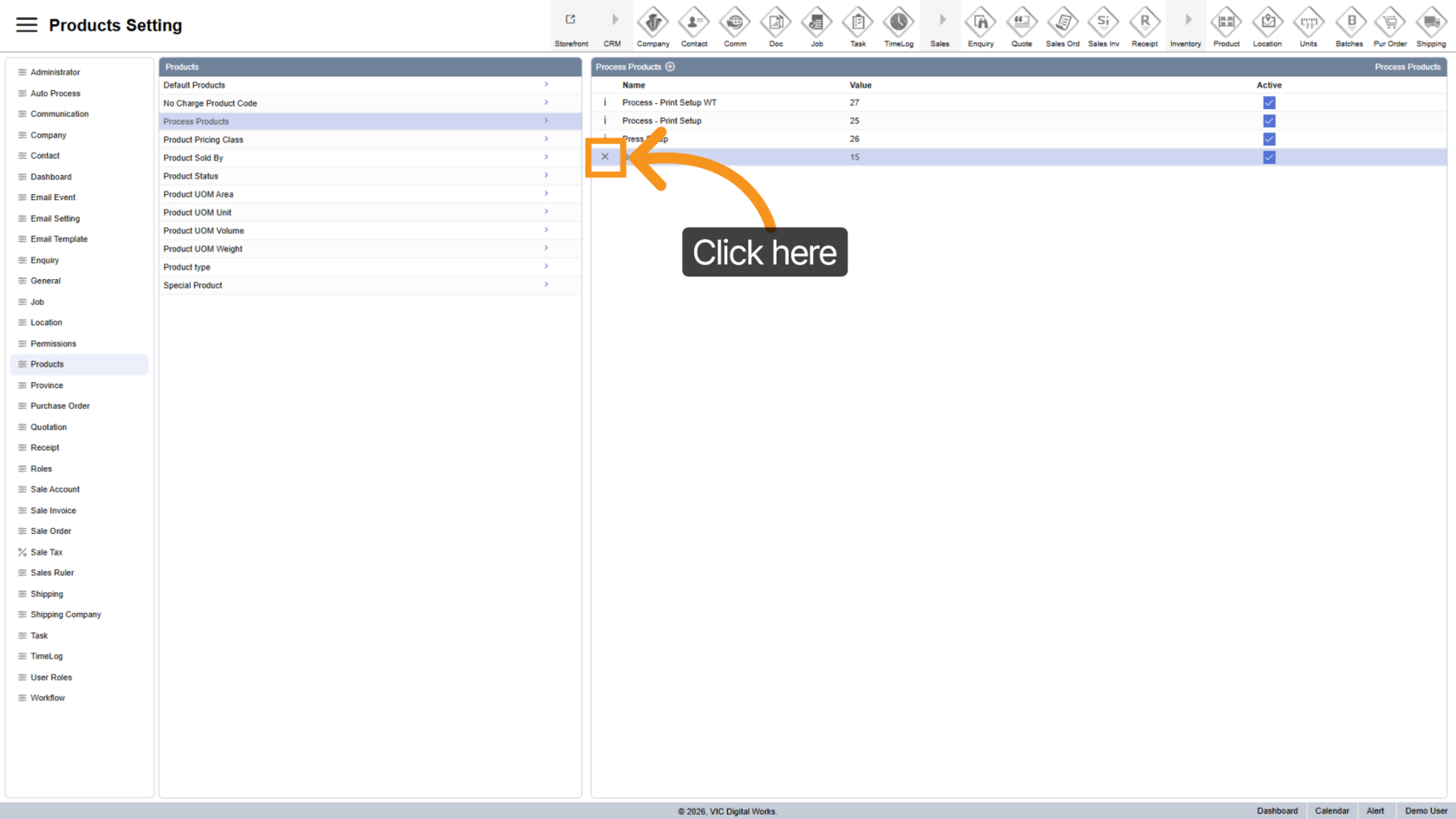Open the Job module icon
The image size is (1456, 819).
(x=817, y=22)
